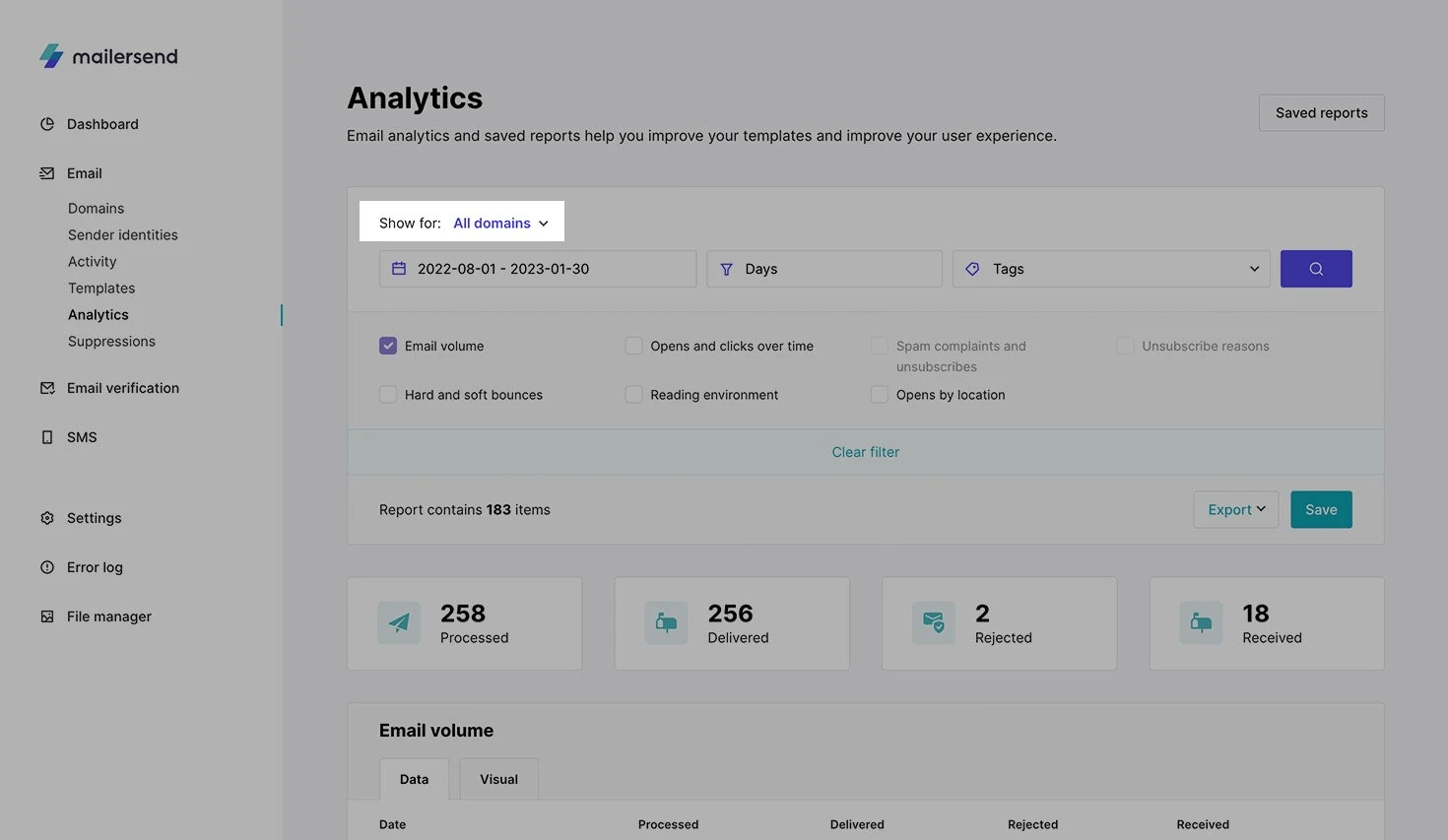Click the Clear filter link
The image size is (1448, 840).
coord(865,452)
